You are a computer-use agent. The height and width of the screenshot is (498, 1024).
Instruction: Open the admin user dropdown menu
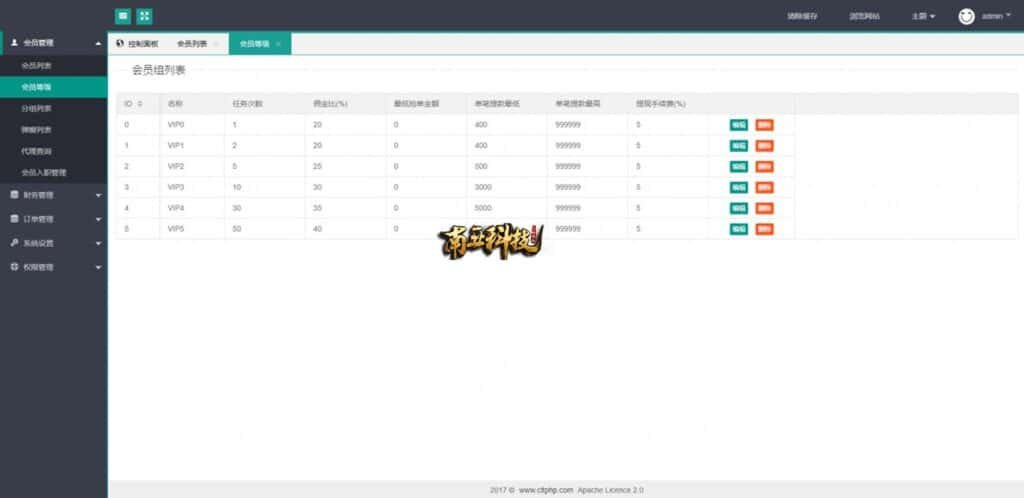[997, 16]
